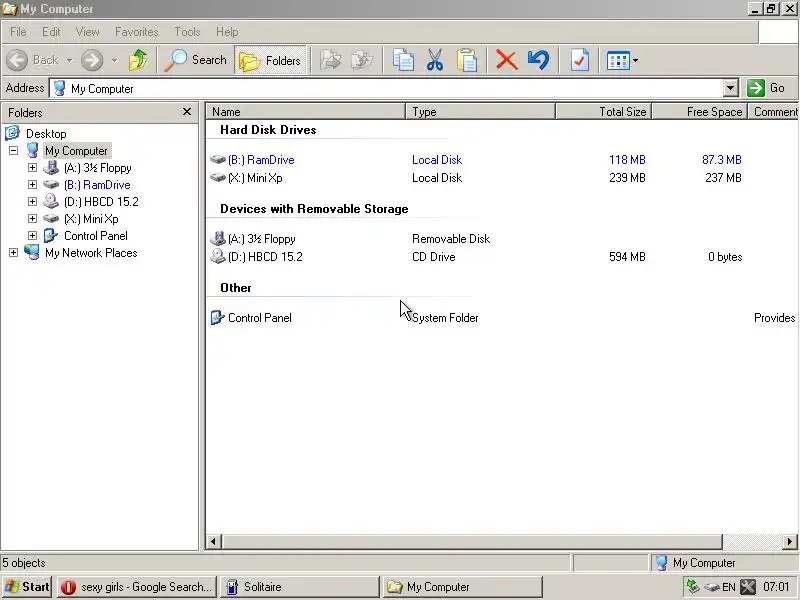Expand the HBCD 15.2 tree node
Image resolution: width=800 pixels, height=600 pixels.
pyautogui.click(x=32, y=202)
